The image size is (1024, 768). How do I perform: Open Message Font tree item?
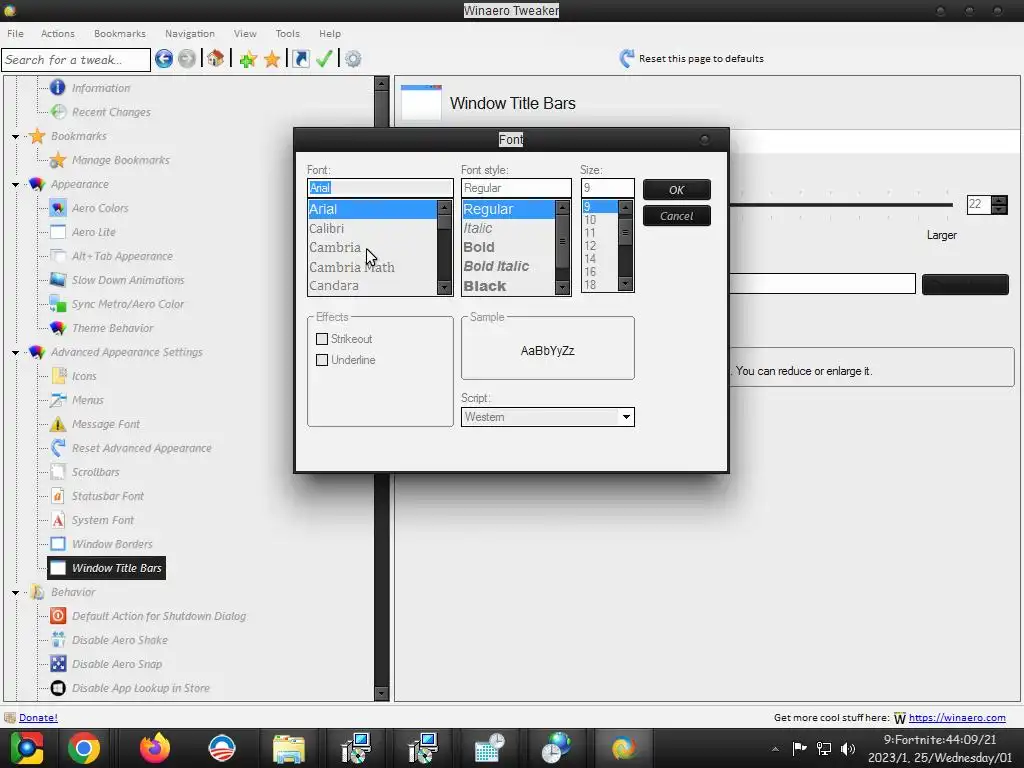click(106, 424)
